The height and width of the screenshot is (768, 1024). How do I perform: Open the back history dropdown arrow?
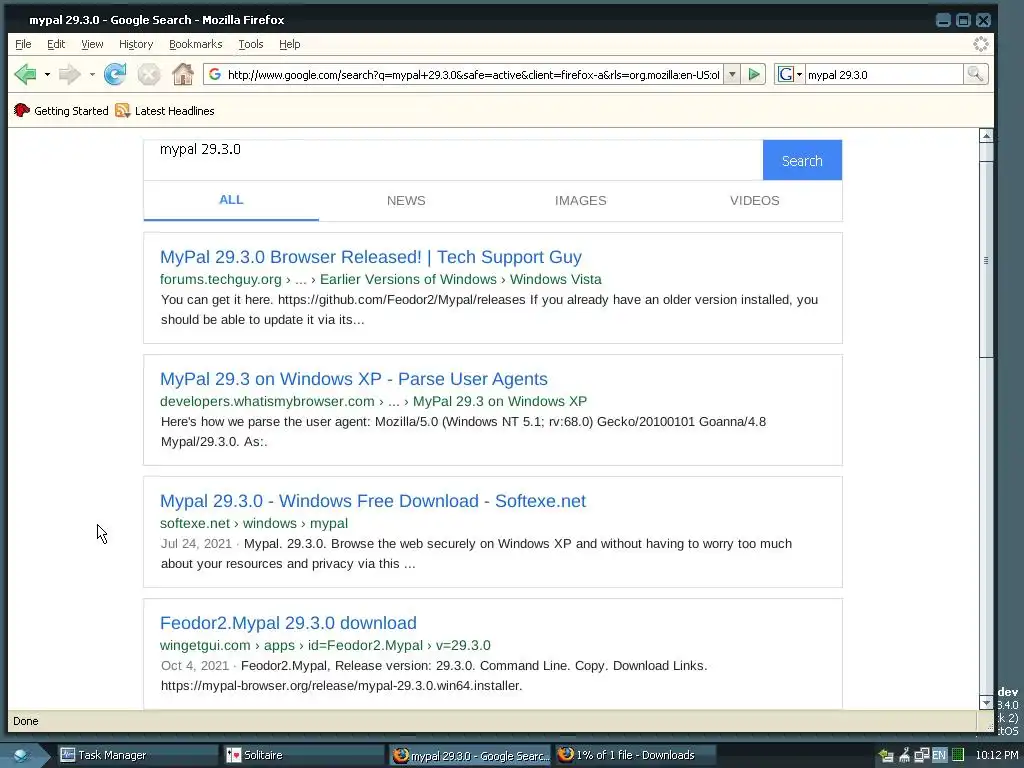tap(47, 74)
